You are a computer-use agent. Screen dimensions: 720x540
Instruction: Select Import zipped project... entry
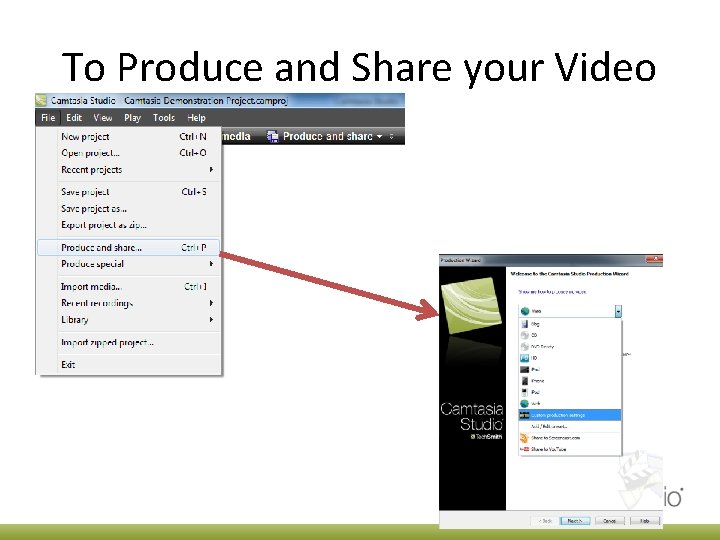click(129, 343)
